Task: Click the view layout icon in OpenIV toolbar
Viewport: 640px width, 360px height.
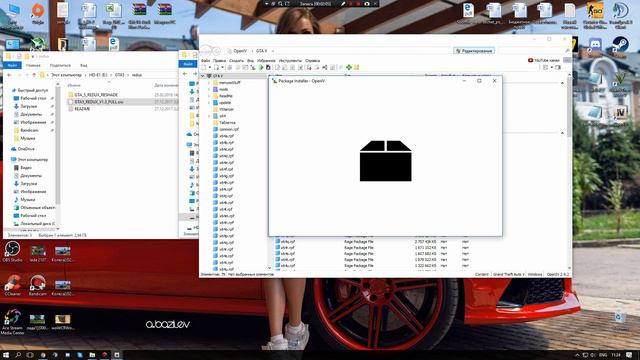Action: click(545, 67)
